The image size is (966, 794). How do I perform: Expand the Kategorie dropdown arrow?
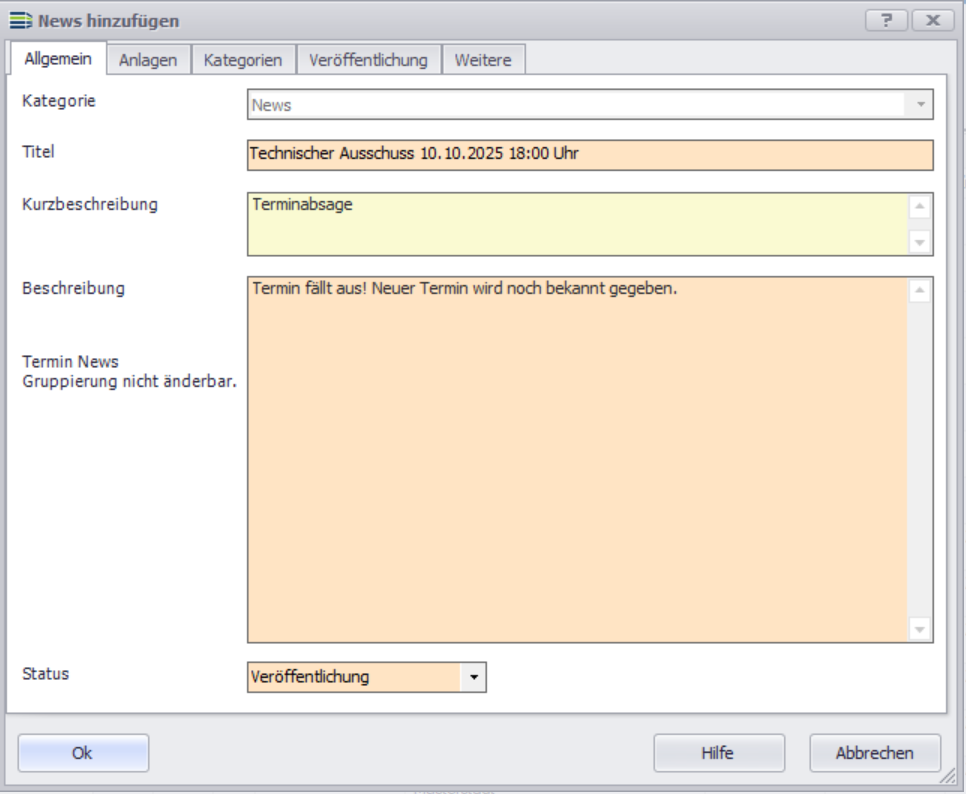pyautogui.click(x=919, y=105)
